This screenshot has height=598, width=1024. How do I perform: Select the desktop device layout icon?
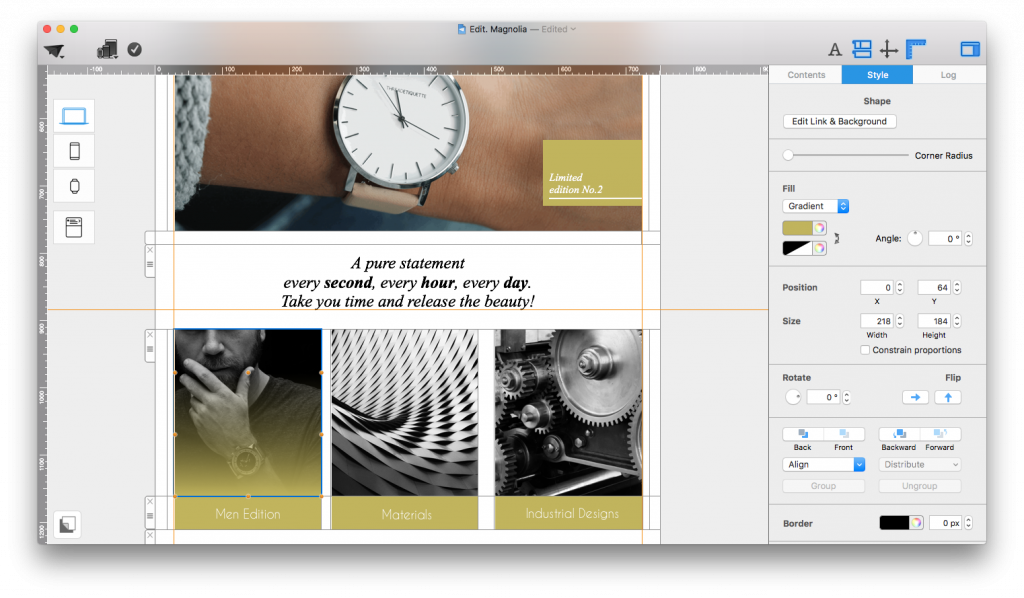(x=74, y=116)
